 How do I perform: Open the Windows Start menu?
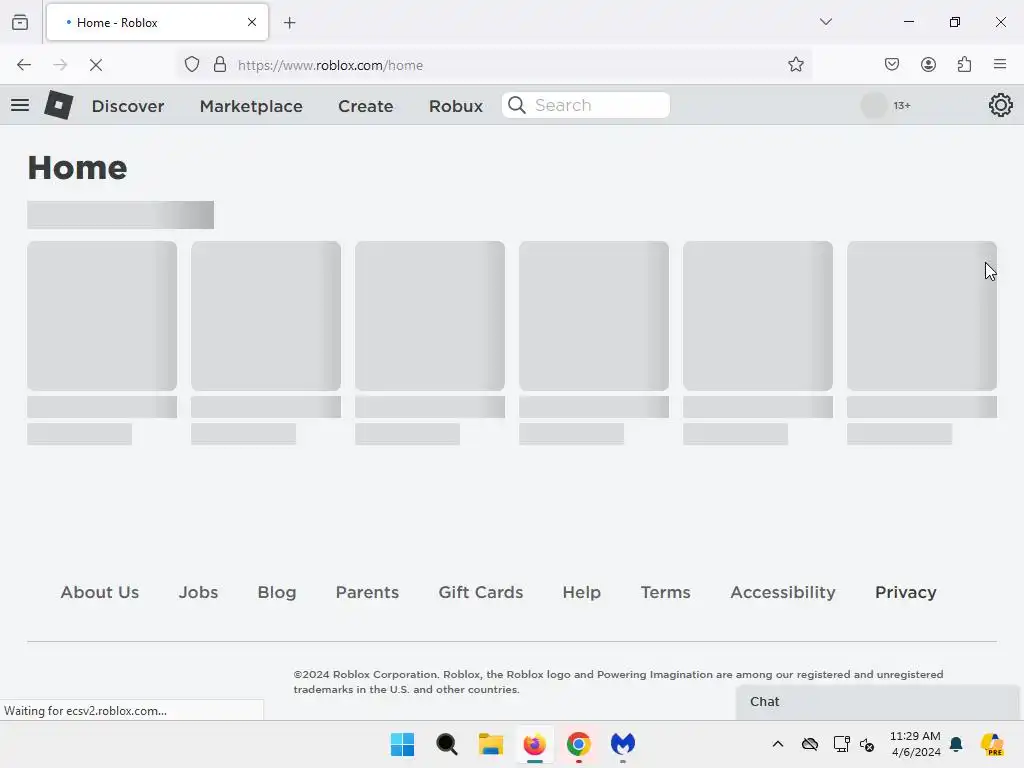pos(402,744)
